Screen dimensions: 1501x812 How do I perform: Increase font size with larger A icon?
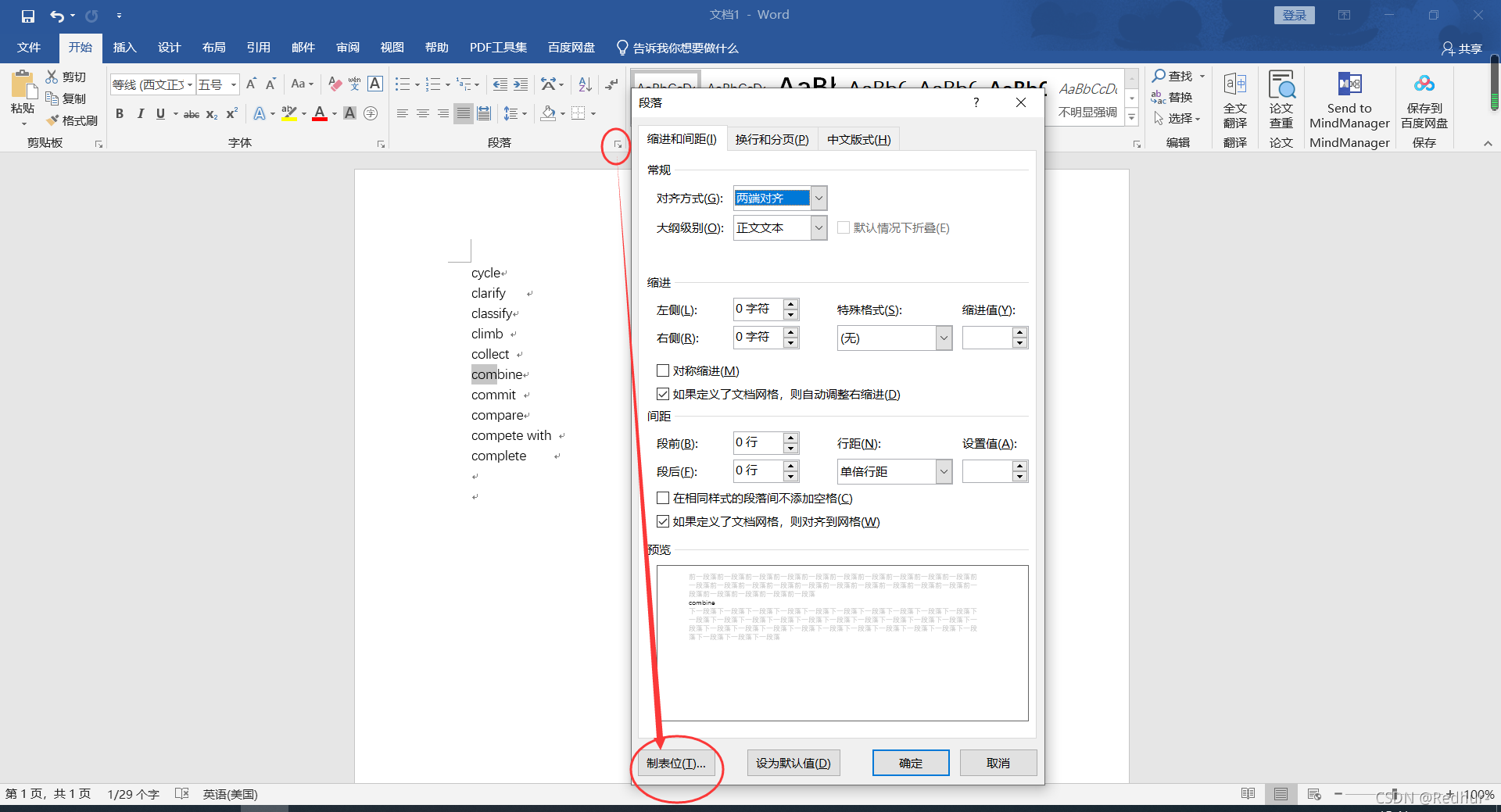click(x=251, y=84)
